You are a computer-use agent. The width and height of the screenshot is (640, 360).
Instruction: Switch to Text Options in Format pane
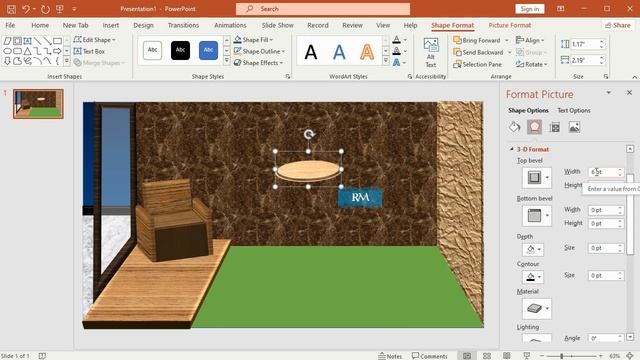(x=574, y=110)
